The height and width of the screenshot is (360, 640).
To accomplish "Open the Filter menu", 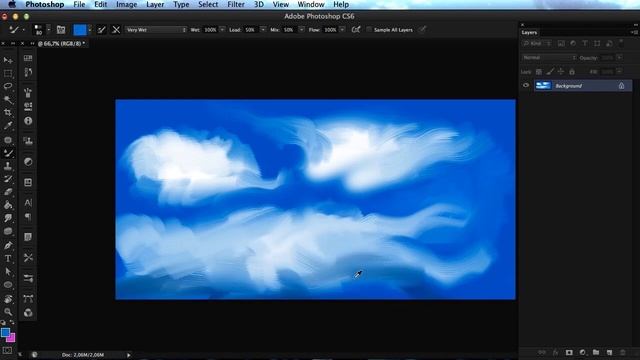I will point(236,4).
